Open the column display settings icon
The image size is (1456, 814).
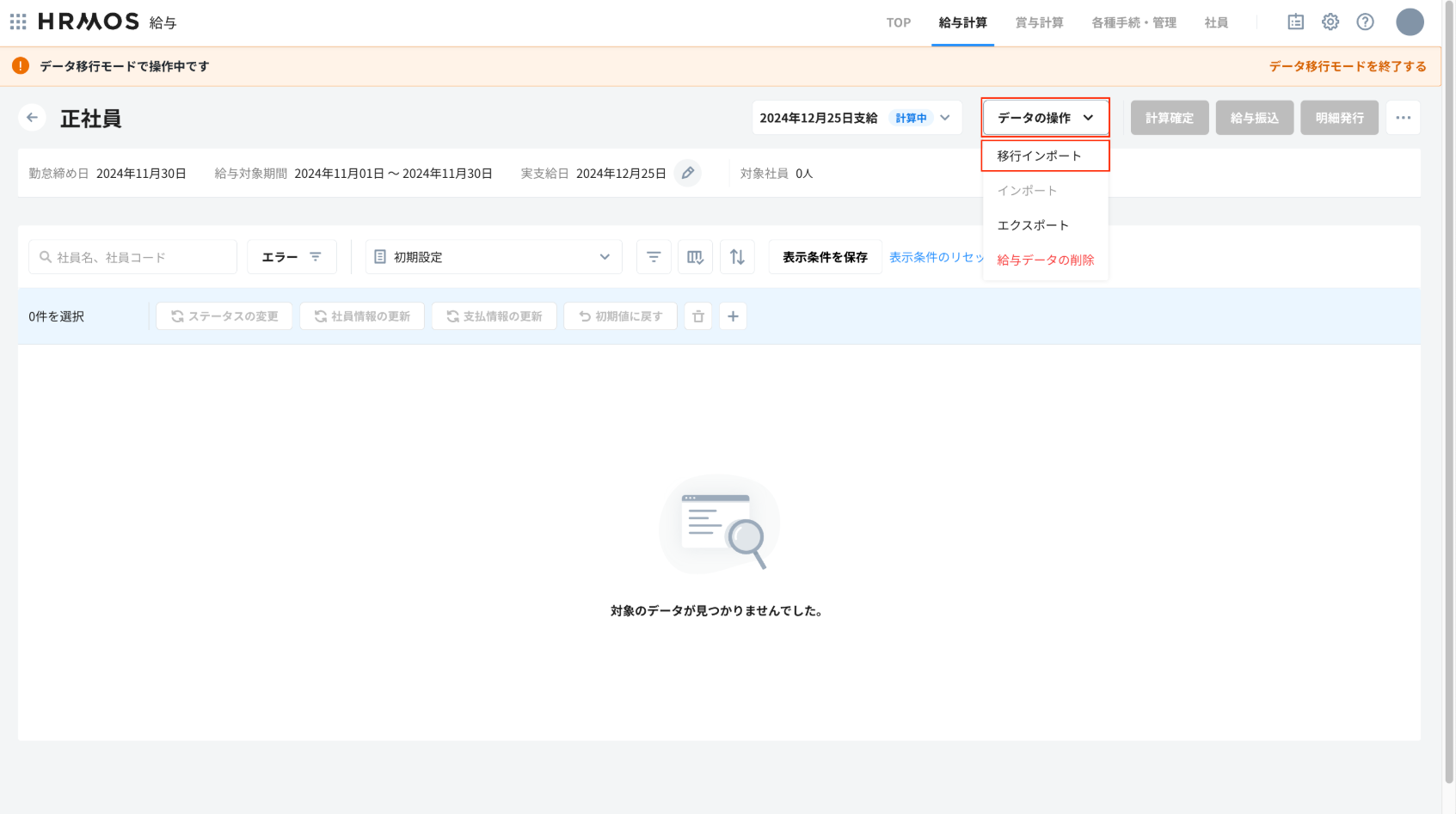(x=695, y=257)
